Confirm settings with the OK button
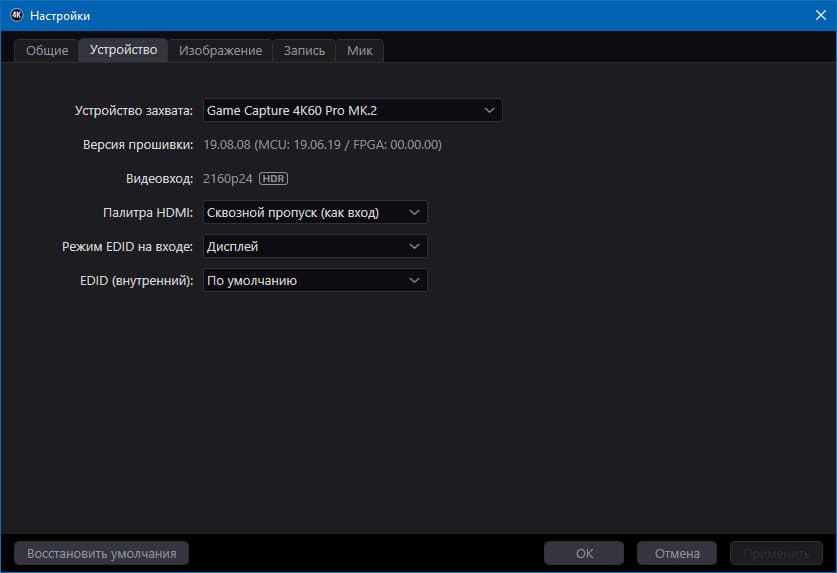The height and width of the screenshot is (573, 837). (584, 553)
